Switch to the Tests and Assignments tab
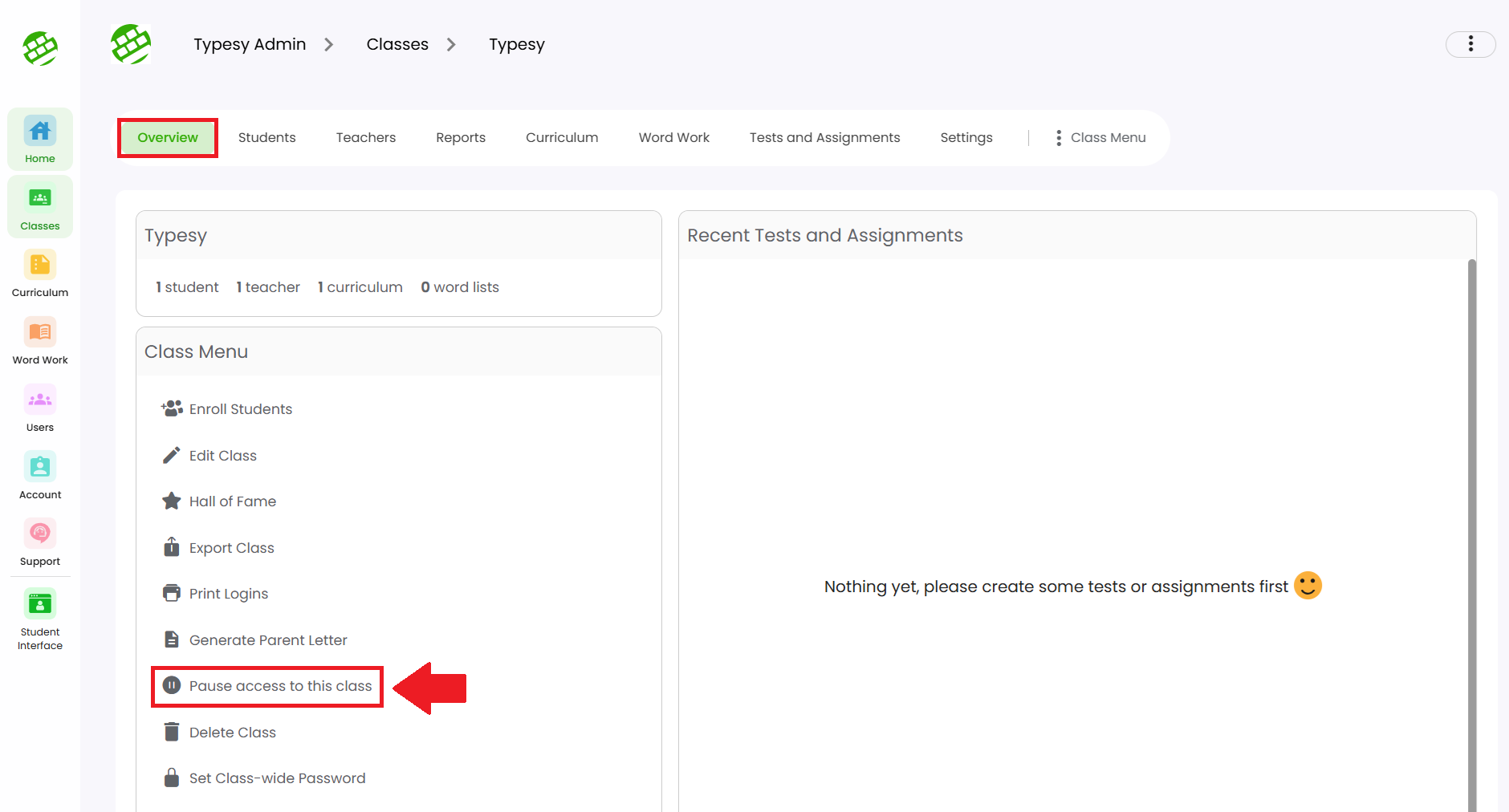The width and height of the screenshot is (1509, 812). [x=825, y=137]
